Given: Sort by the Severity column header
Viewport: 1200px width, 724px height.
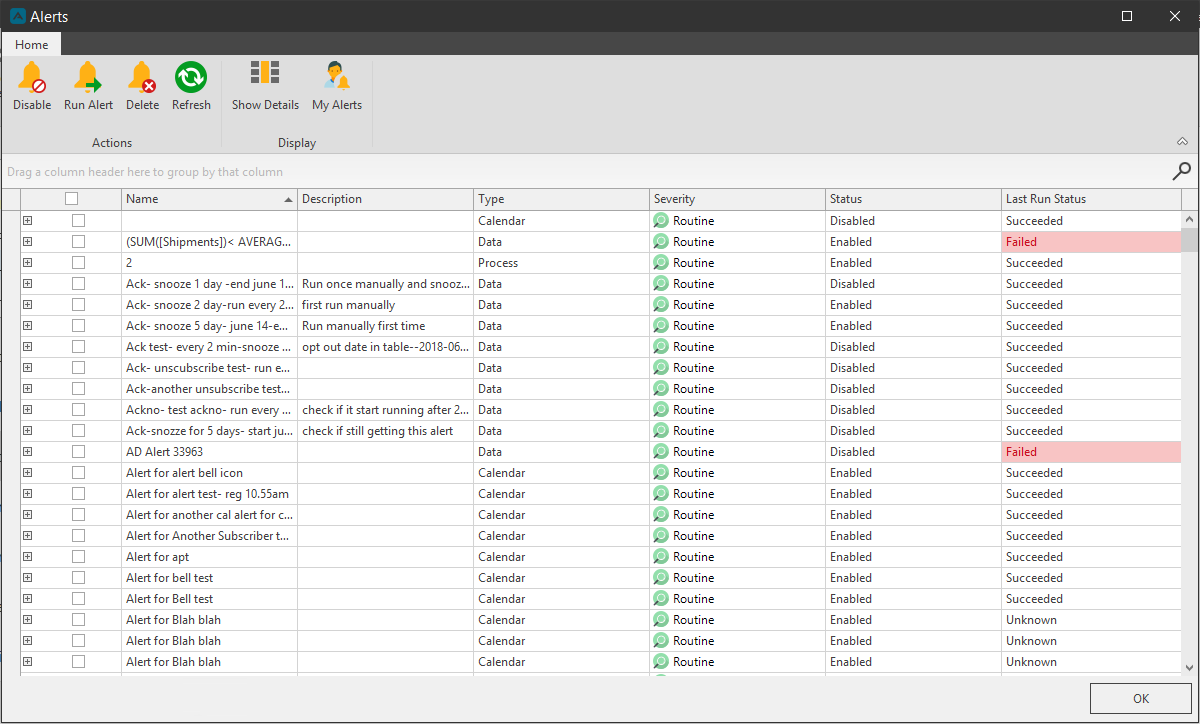Looking at the screenshot, I should tap(738, 199).
